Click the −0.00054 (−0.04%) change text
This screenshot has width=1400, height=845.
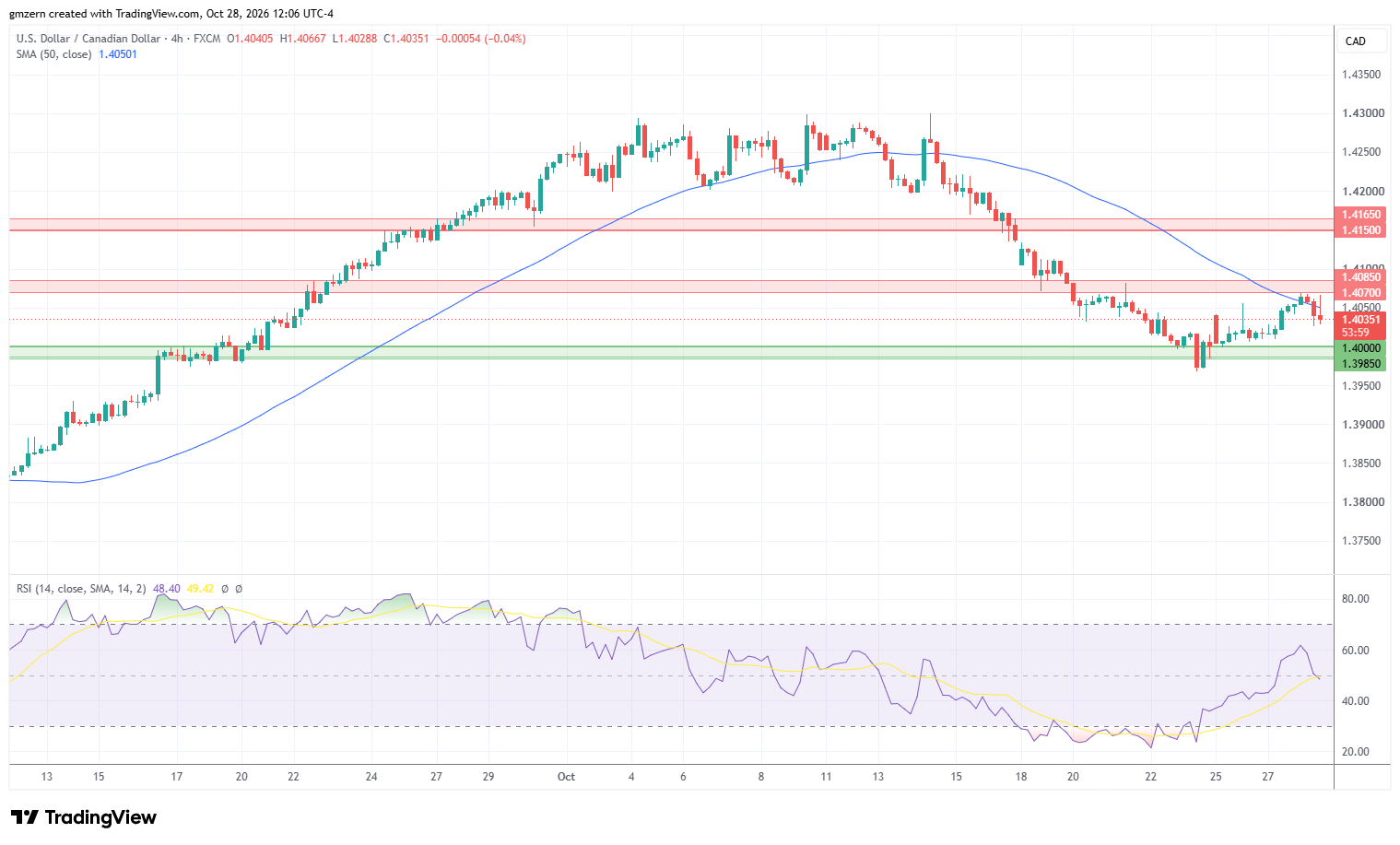click(480, 39)
